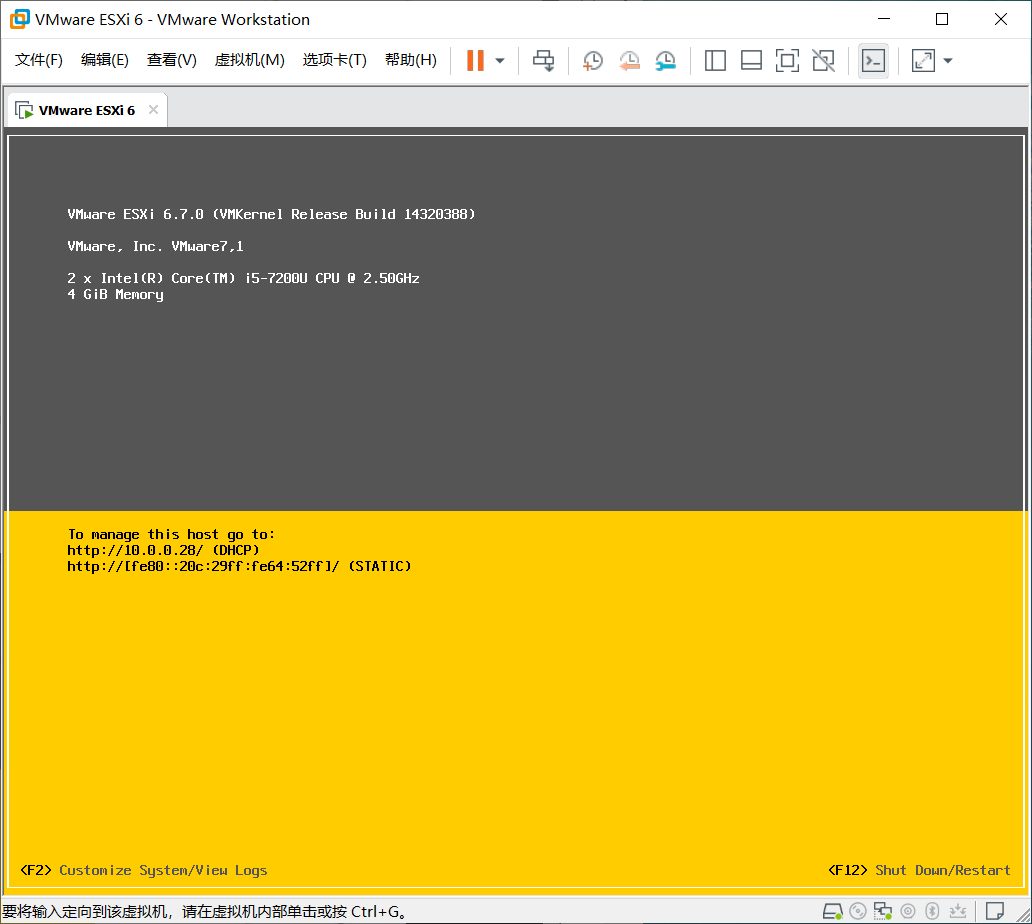Open the 虚拟机(M) menu
The height and width of the screenshot is (924, 1032).
pyautogui.click(x=249, y=60)
